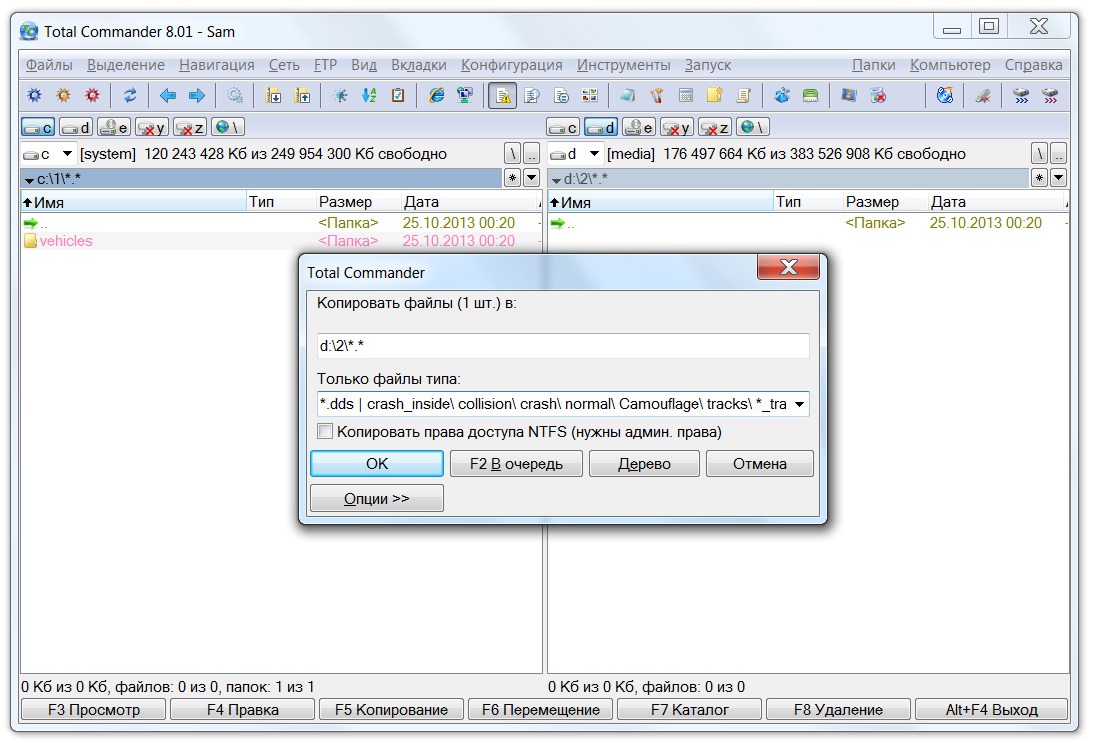This screenshot has height=748, width=1093.
Task: Switch left panel to drive e
Action: pyautogui.click(x=114, y=127)
